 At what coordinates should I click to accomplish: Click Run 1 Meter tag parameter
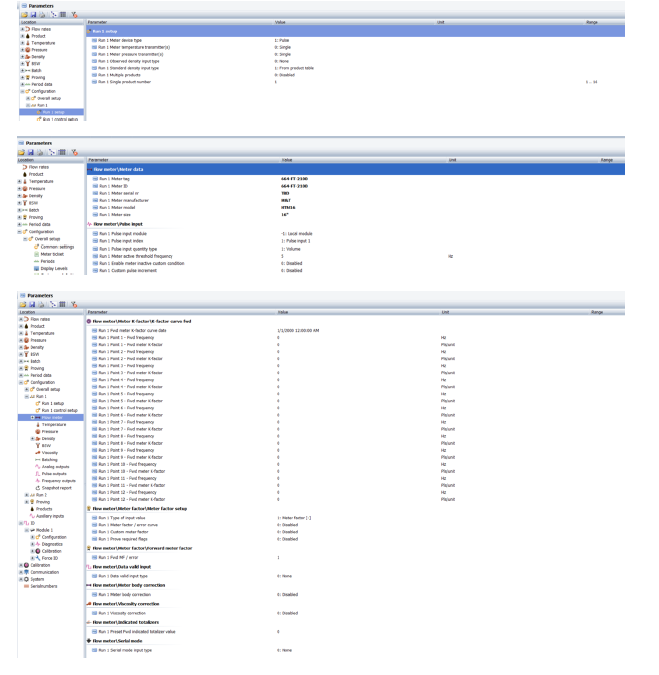point(114,179)
